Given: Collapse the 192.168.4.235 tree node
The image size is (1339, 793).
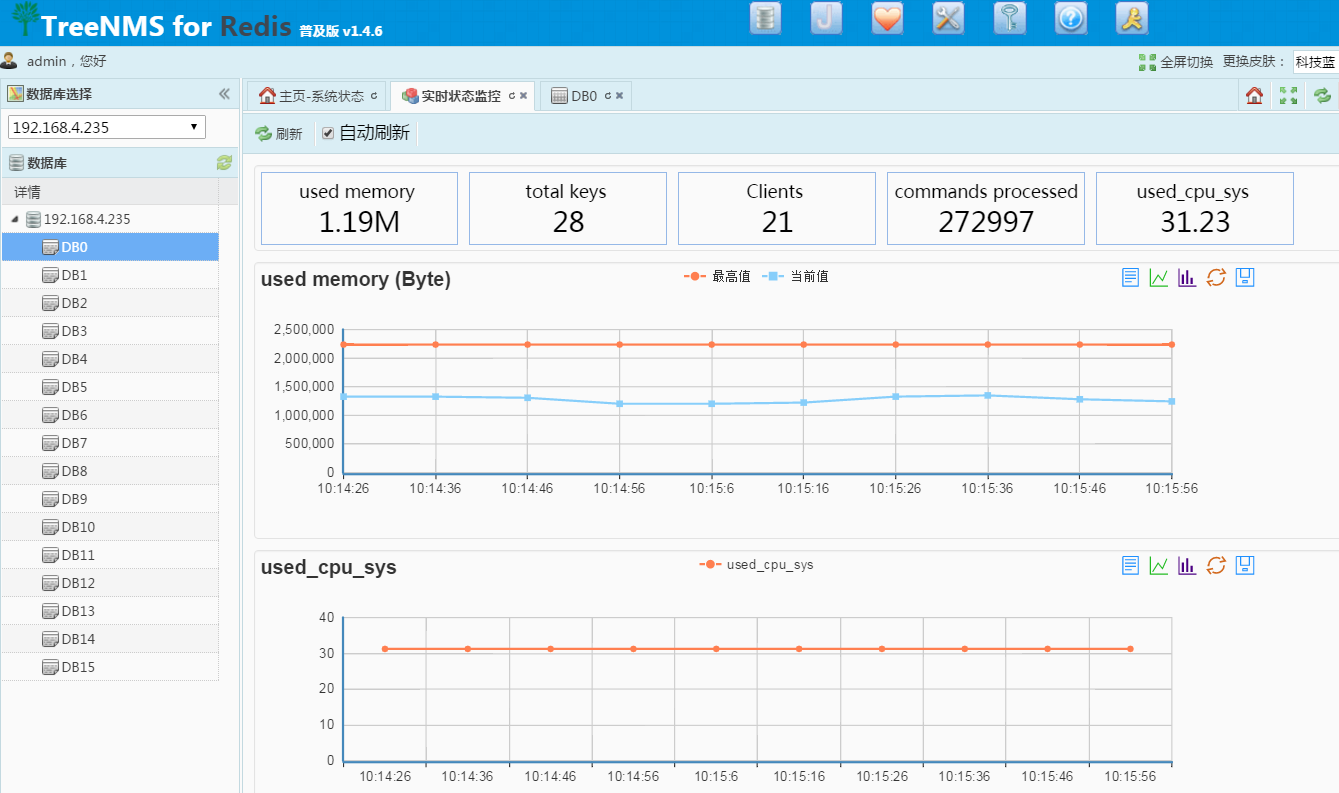Looking at the screenshot, I should [x=15, y=219].
